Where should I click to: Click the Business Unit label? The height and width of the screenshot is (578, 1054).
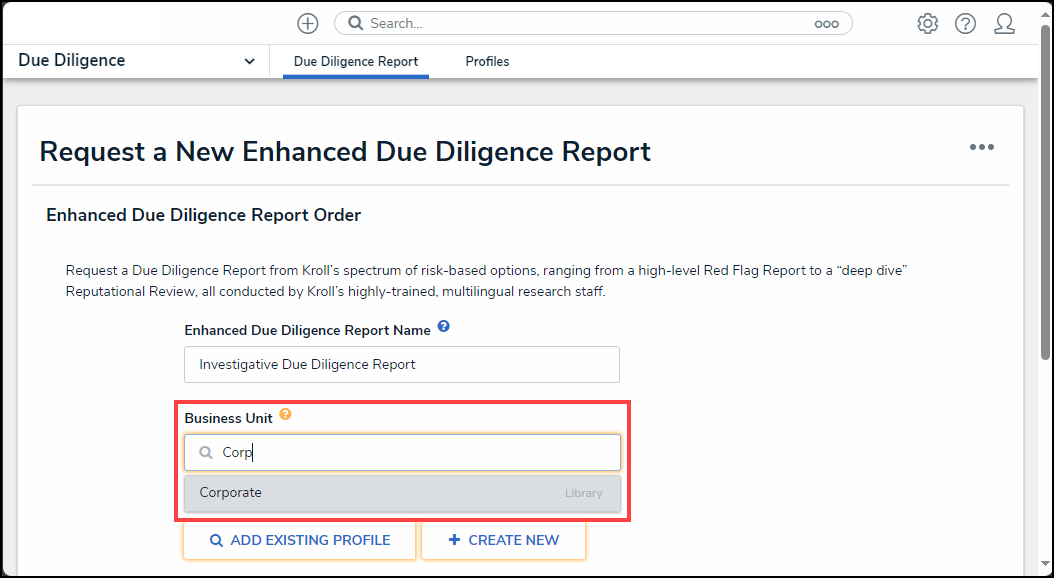point(229,418)
